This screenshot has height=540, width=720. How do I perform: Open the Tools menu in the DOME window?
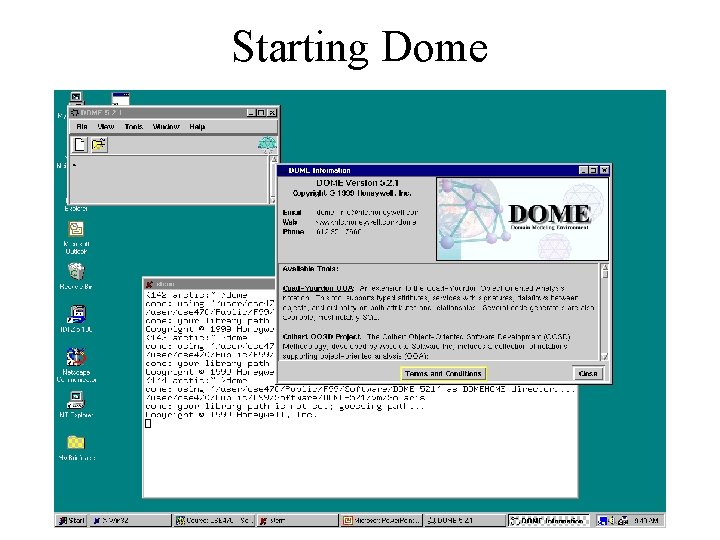(134, 127)
